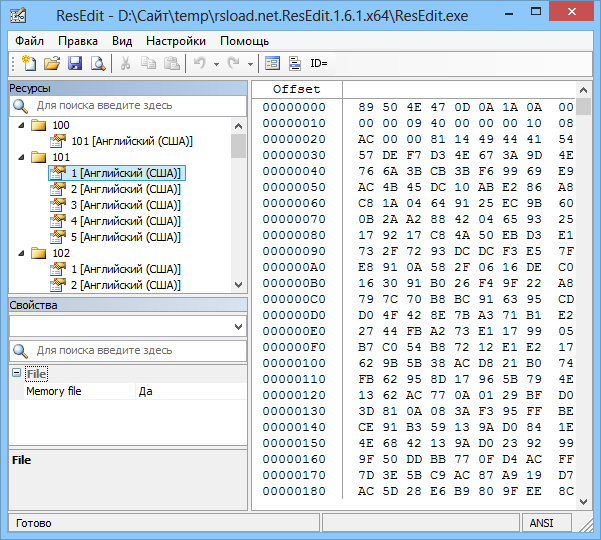Screen dimensions: 601x540
Task: Click offset 00000000 in hex view
Action: (x=294, y=107)
